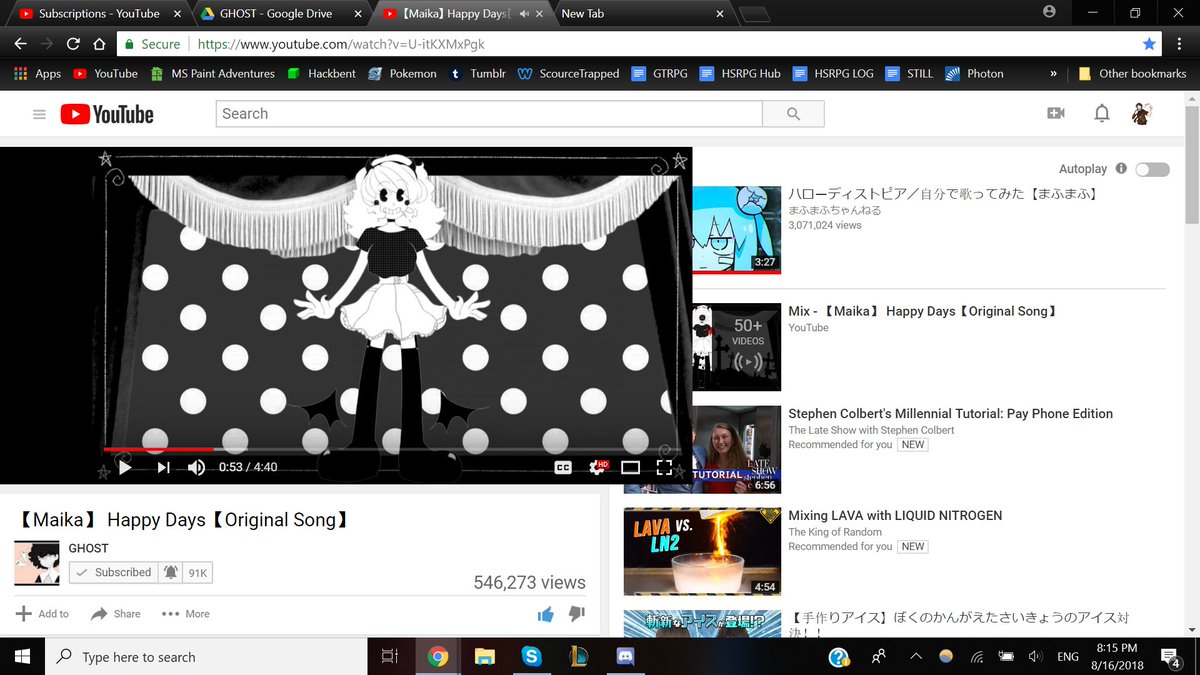This screenshot has height=675, width=1200.
Task: Click Add to under the video
Action: coord(42,613)
